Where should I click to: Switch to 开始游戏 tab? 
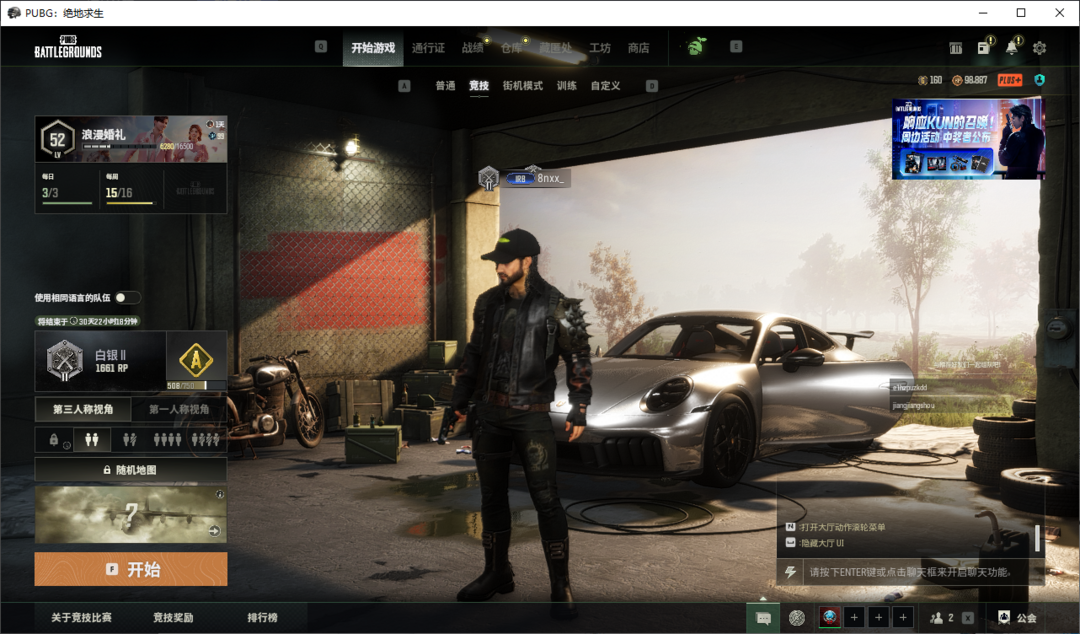(x=373, y=48)
